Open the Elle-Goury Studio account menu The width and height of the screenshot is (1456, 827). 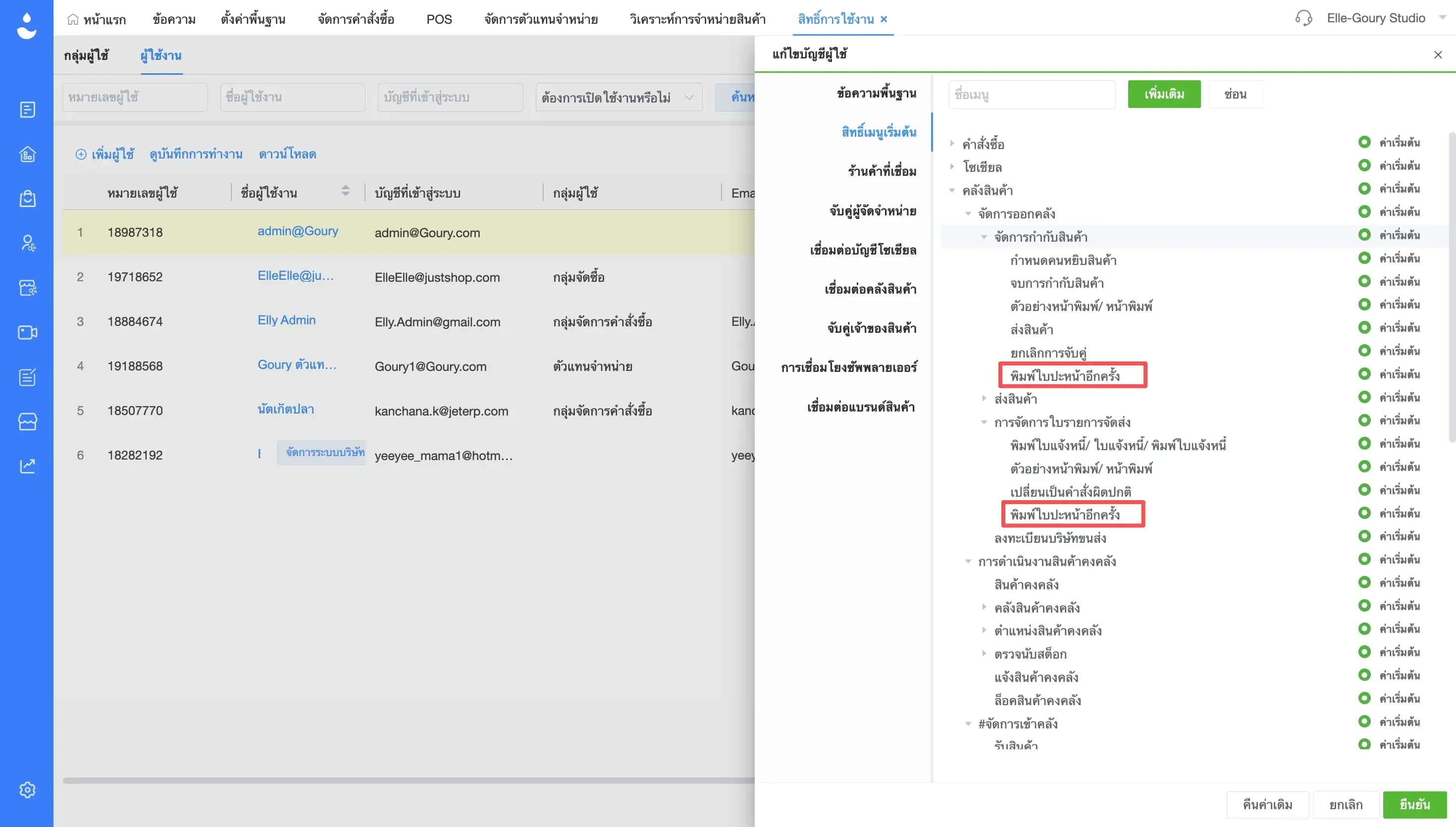coord(1386,18)
